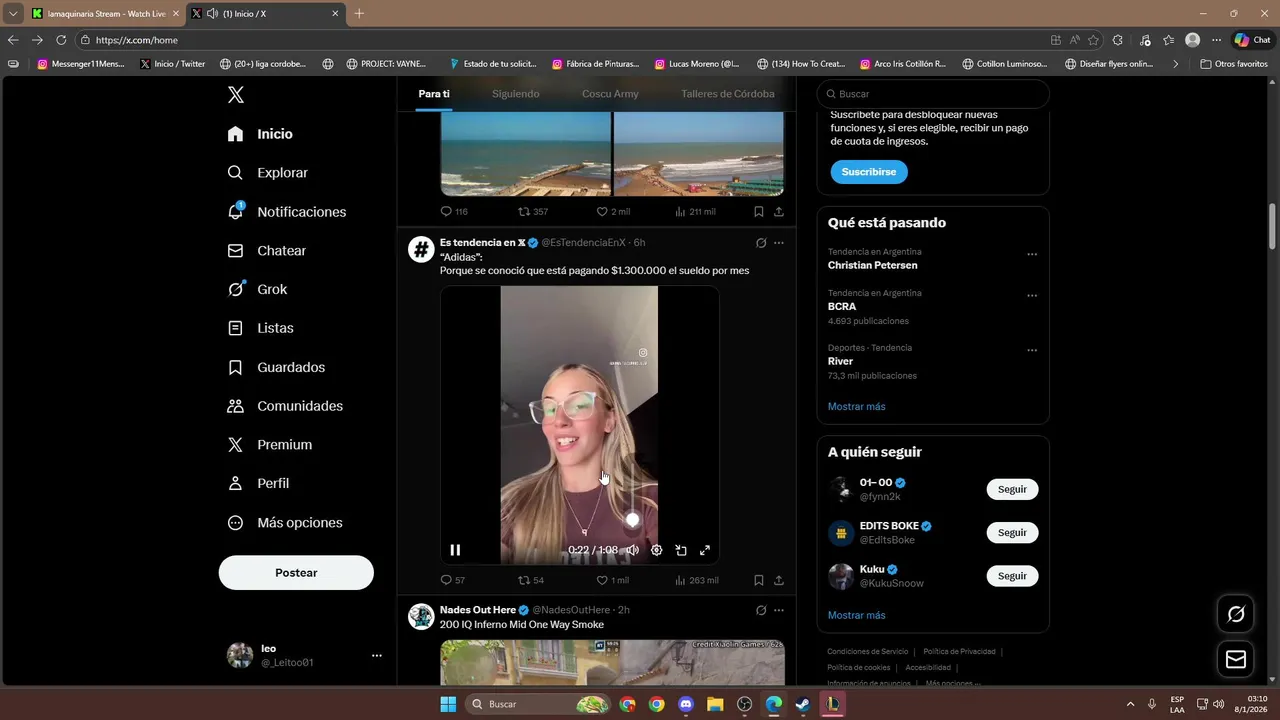Switch to lamaquinaria Stream browser tab
This screenshot has width=1280, height=720.
[105, 14]
